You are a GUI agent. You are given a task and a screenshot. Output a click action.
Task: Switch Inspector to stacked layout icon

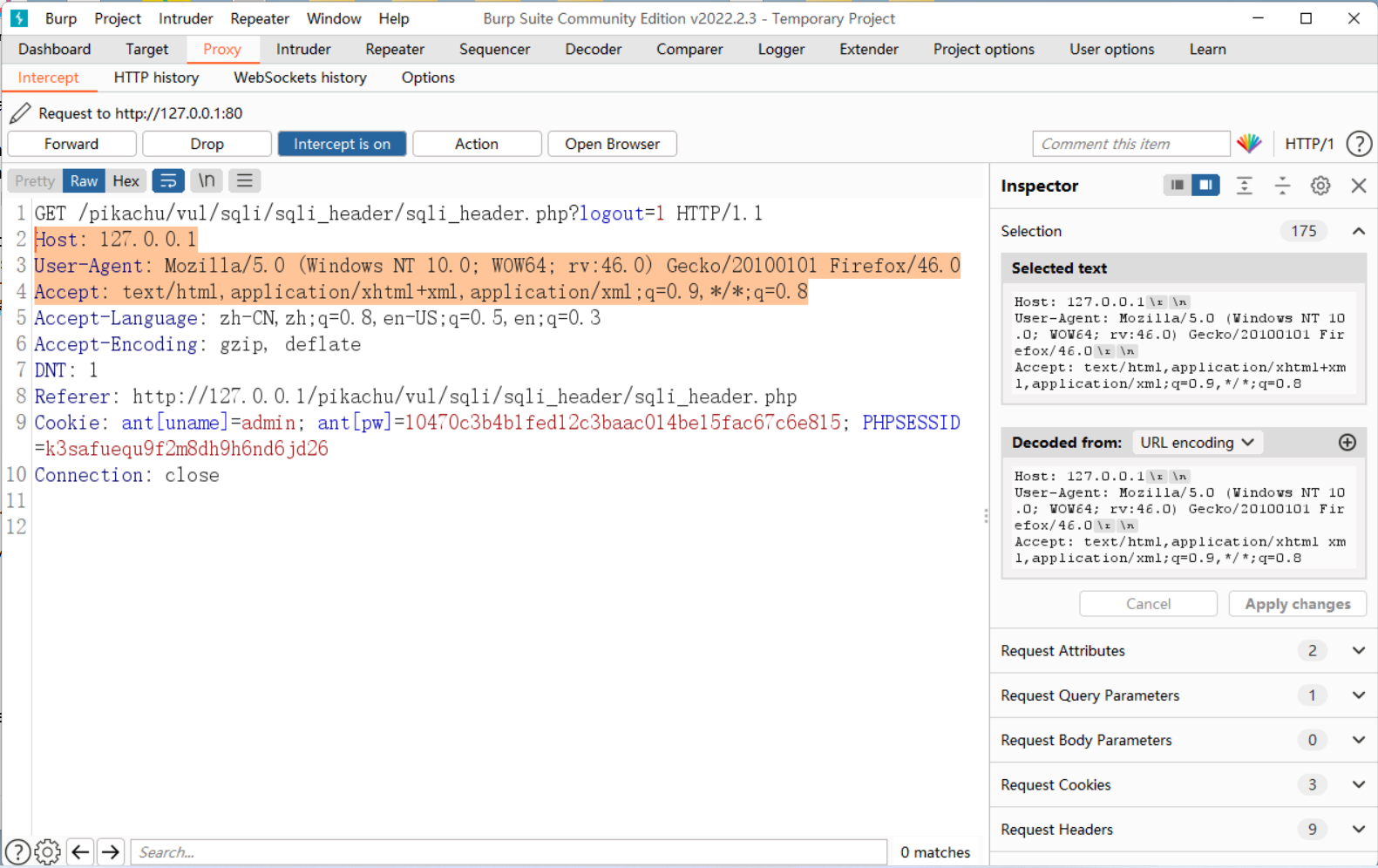1178,185
